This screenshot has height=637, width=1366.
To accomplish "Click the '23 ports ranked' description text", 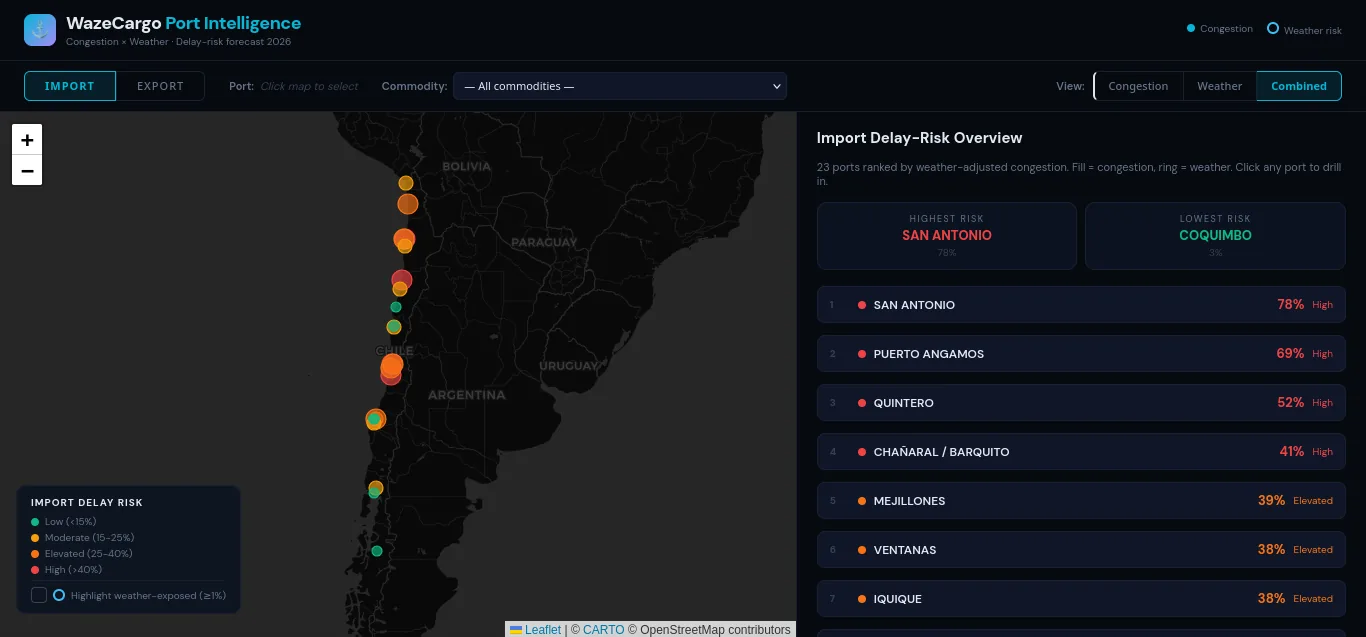I will point(1079,174).
